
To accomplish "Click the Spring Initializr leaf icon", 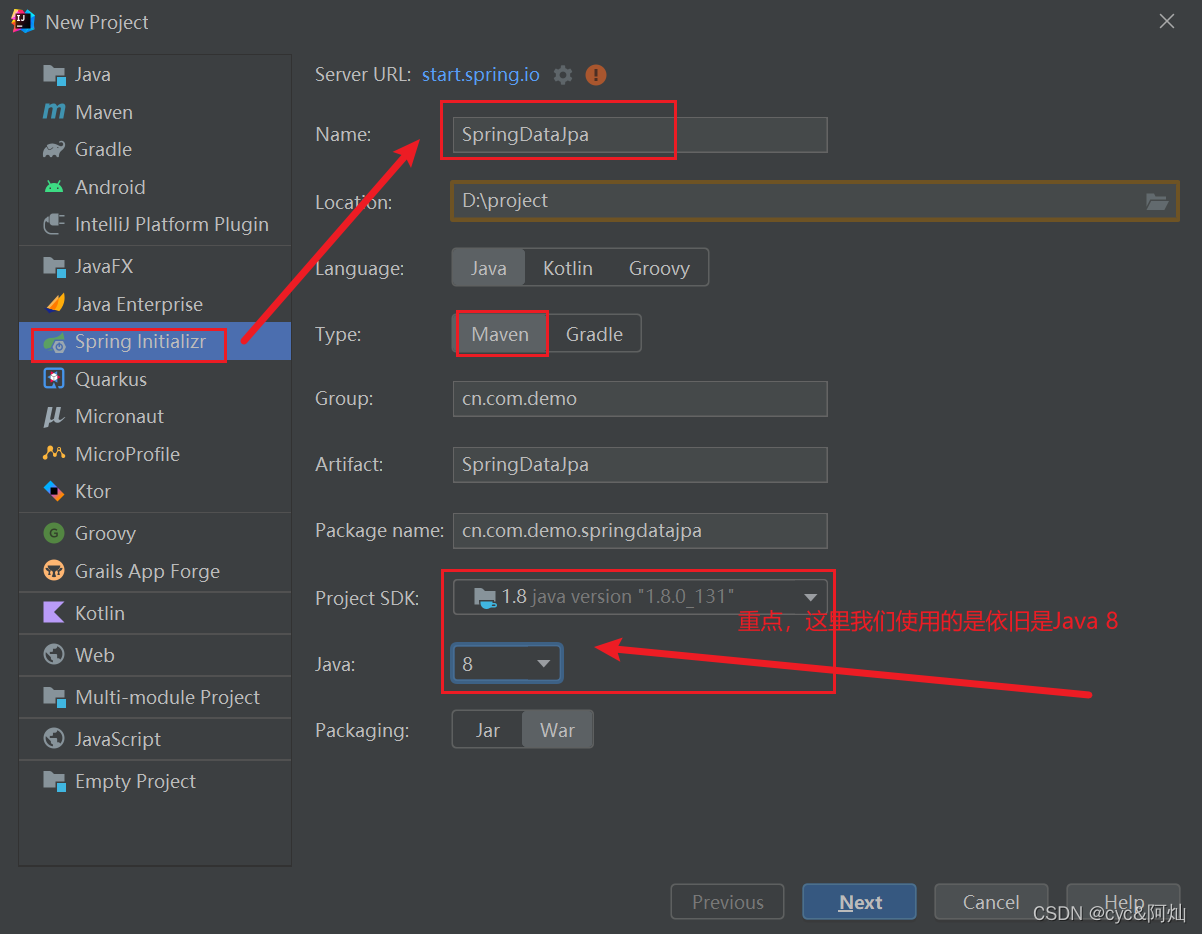I will point(54,341).
